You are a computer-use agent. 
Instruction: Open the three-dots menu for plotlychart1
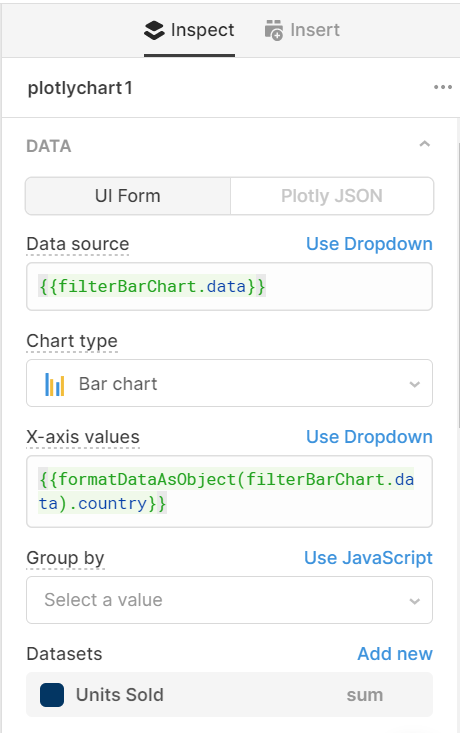443,87
